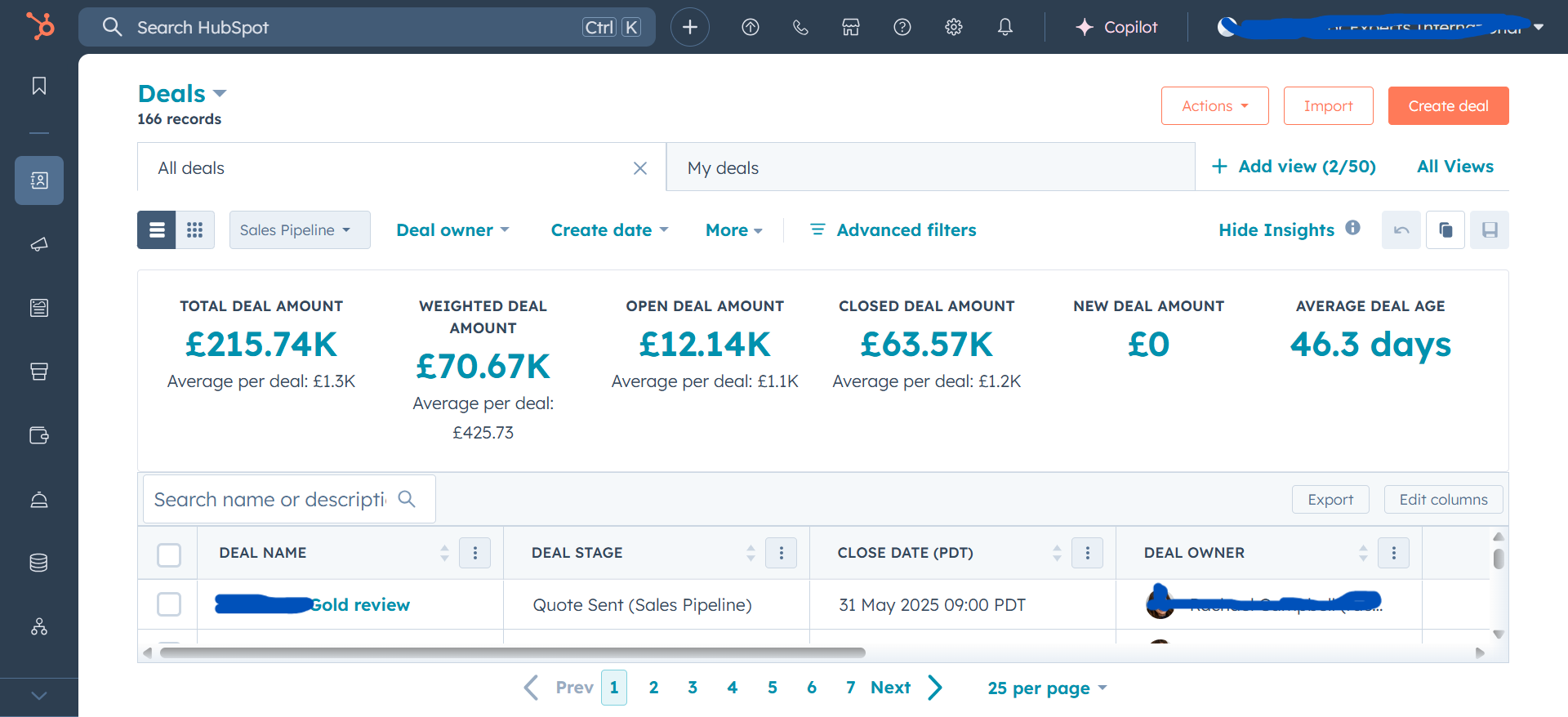Open the Content sidebar icon

point(39,308)
